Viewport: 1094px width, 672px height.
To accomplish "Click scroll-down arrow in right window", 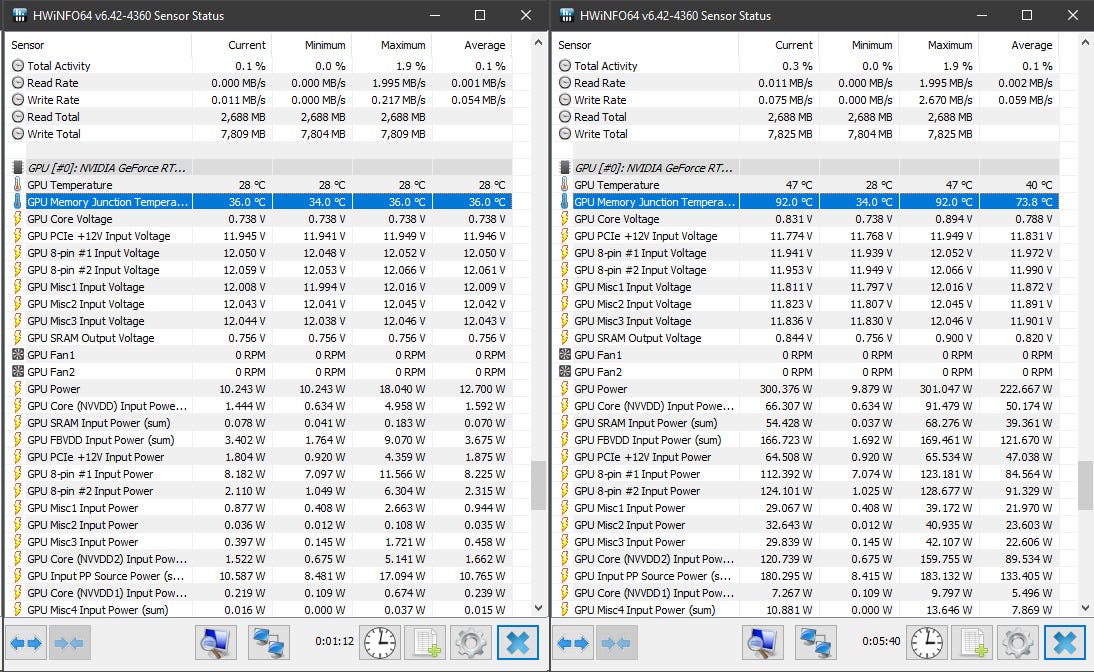I will point(1085,608).
